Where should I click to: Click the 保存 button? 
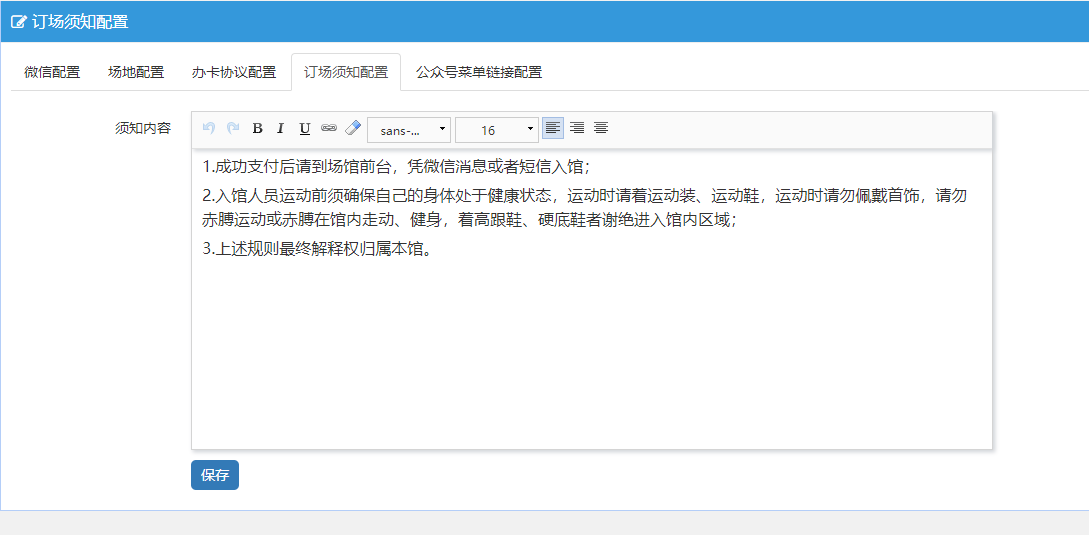pos(215,475)
